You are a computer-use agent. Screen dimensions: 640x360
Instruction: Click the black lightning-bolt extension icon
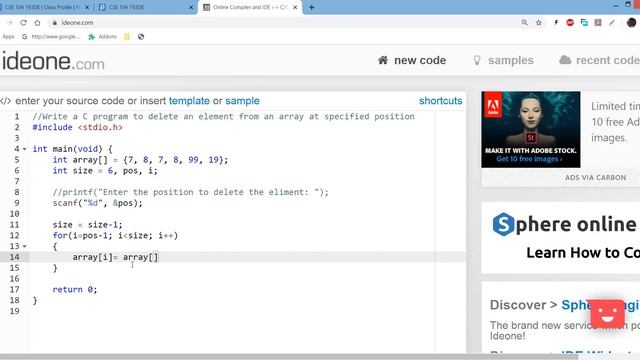pos(556,23)
